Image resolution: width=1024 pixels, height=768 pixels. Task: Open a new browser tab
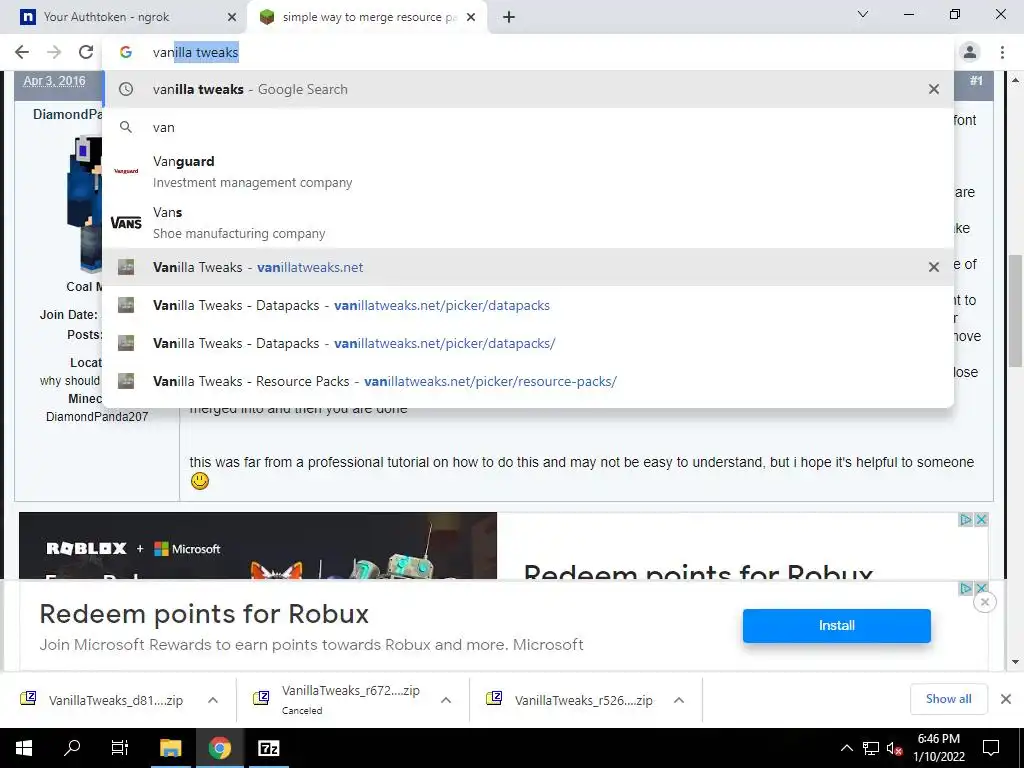click(509, 17)
